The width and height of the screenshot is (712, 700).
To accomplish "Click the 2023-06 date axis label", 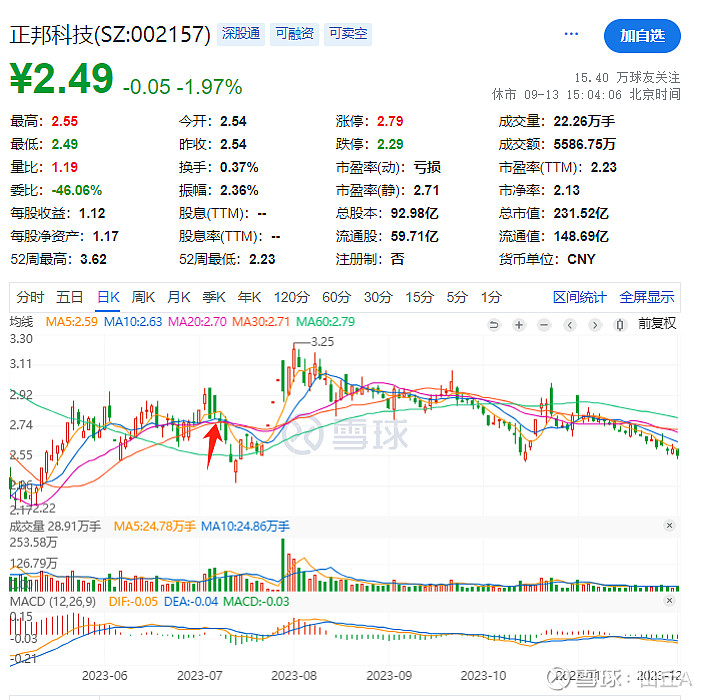I will click(104, 676).
